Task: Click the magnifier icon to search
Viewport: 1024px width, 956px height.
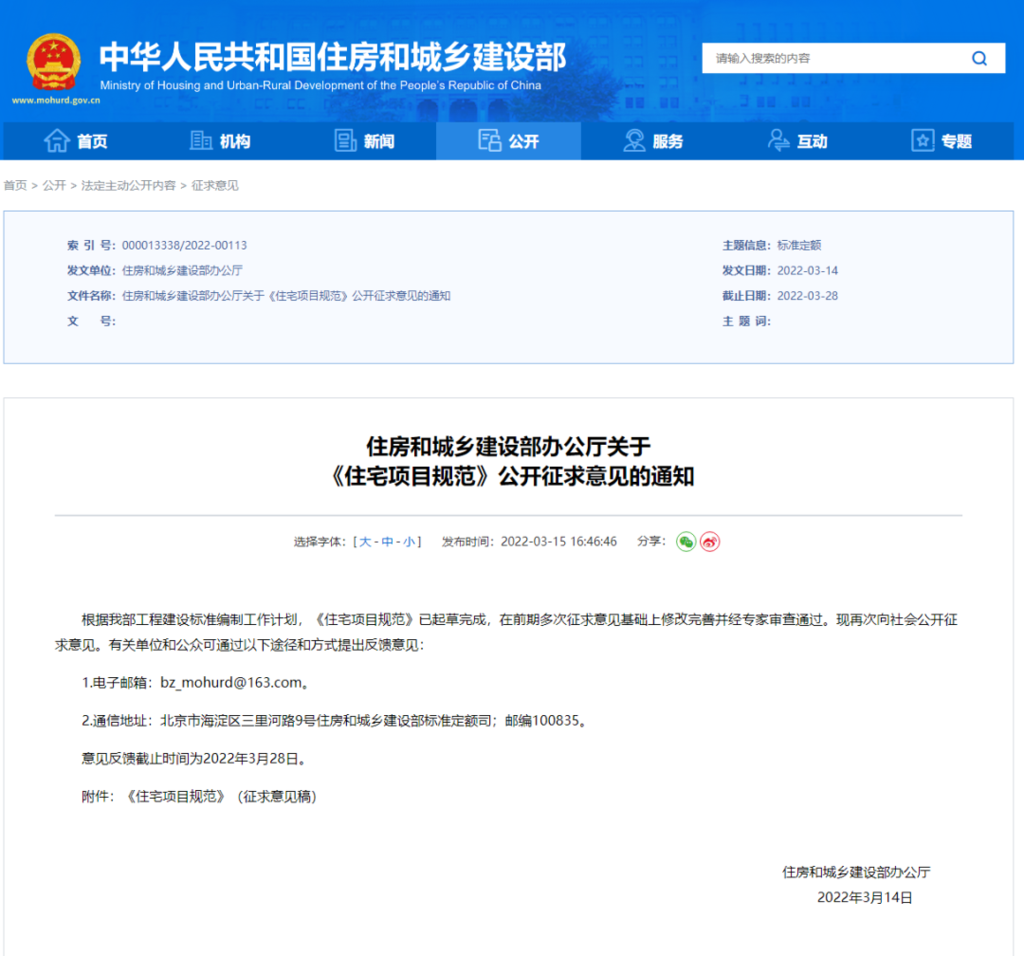Action: [979, 58]
